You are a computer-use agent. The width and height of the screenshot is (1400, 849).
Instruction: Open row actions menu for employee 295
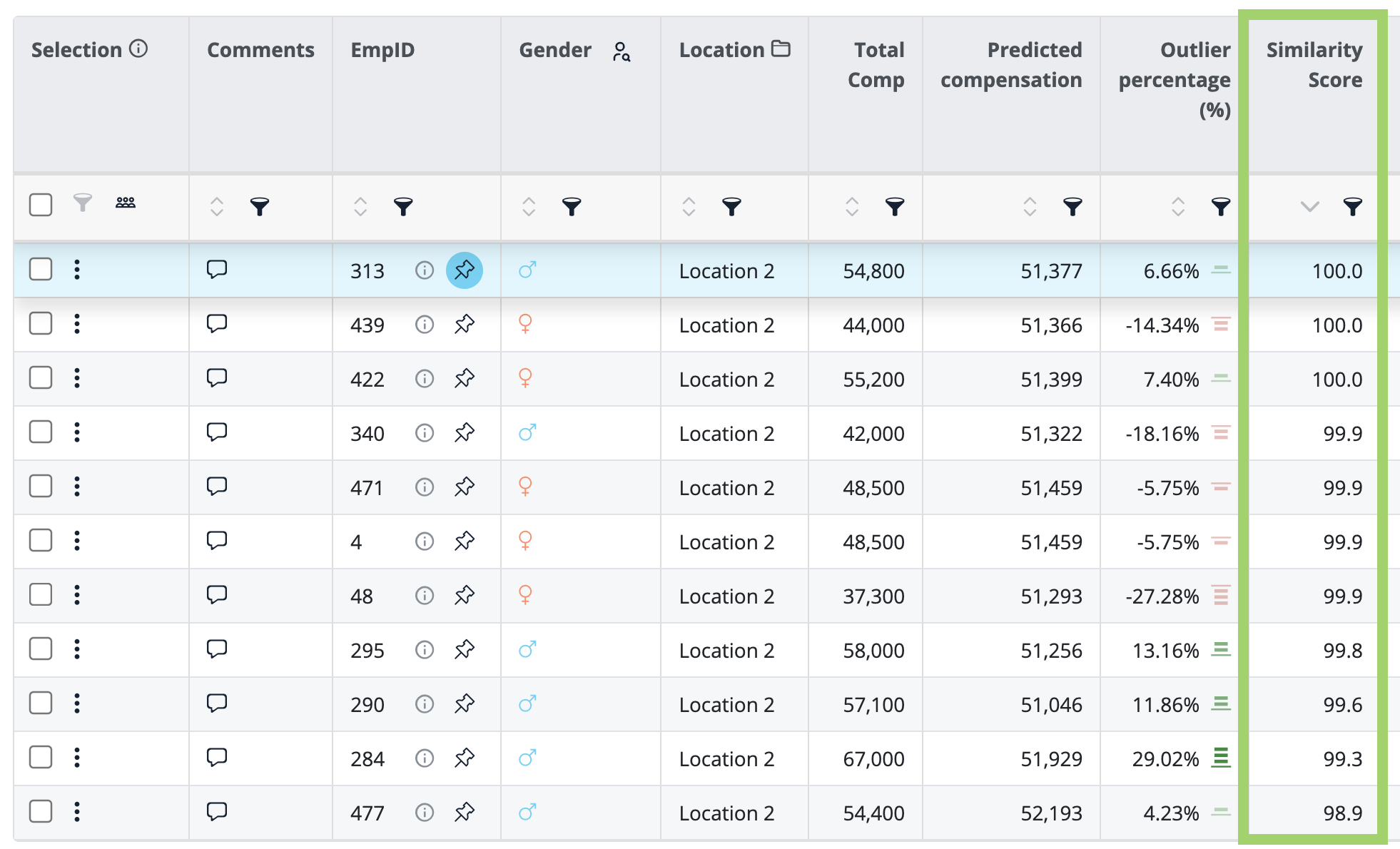[x=77, y=649]
